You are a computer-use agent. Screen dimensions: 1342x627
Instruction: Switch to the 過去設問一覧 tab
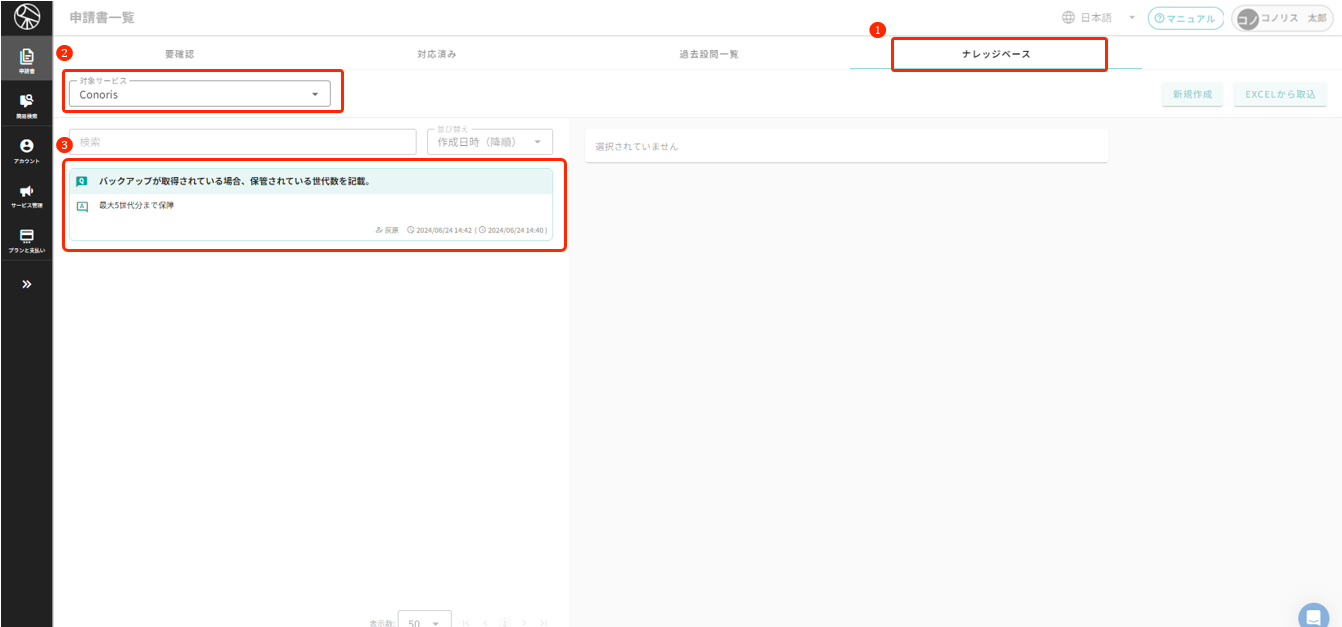click(x=708, y=54)
